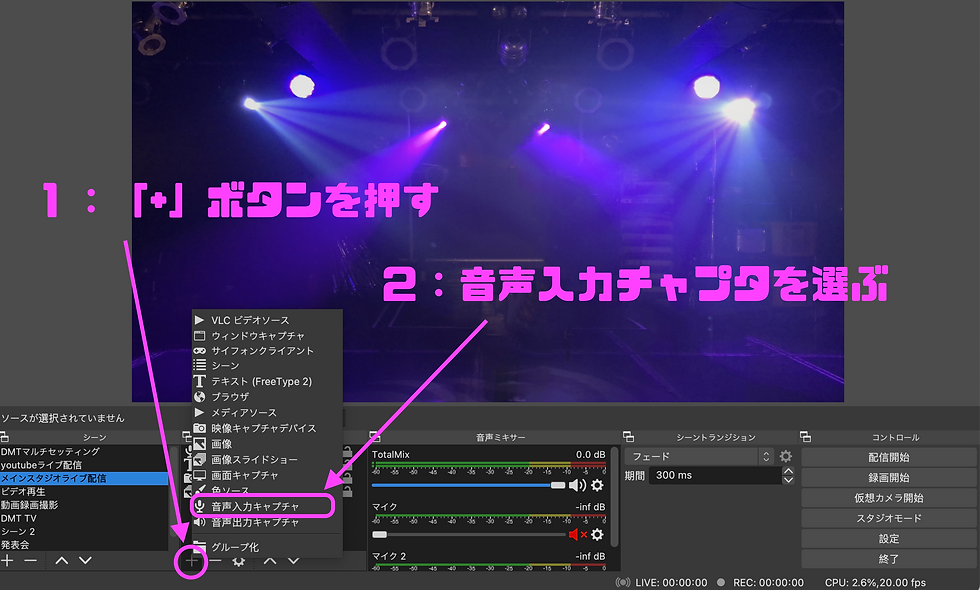Select the メインスタジオライブ配信 scene

tap(84, 478)
